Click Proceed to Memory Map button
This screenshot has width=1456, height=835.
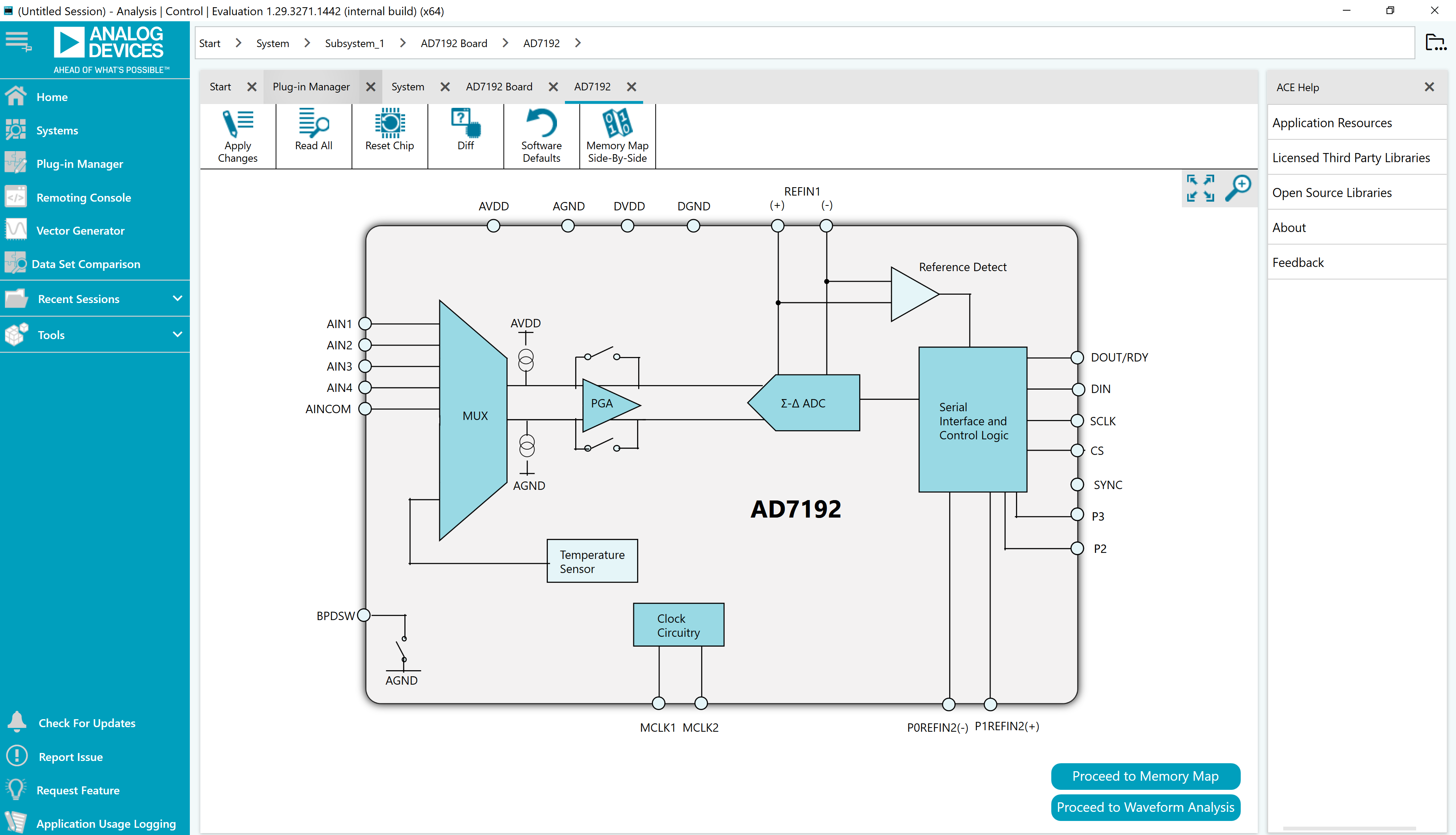tap(1145, 776)
